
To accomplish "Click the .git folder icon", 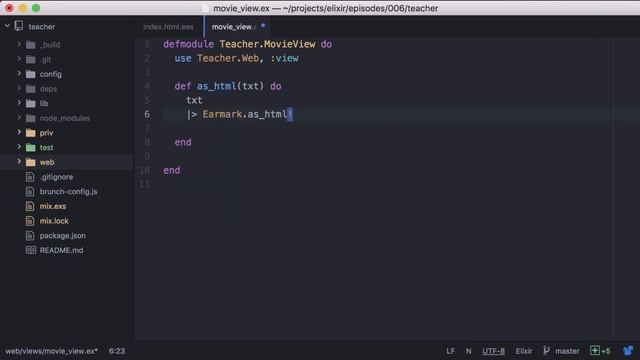I will click(31, 60).
